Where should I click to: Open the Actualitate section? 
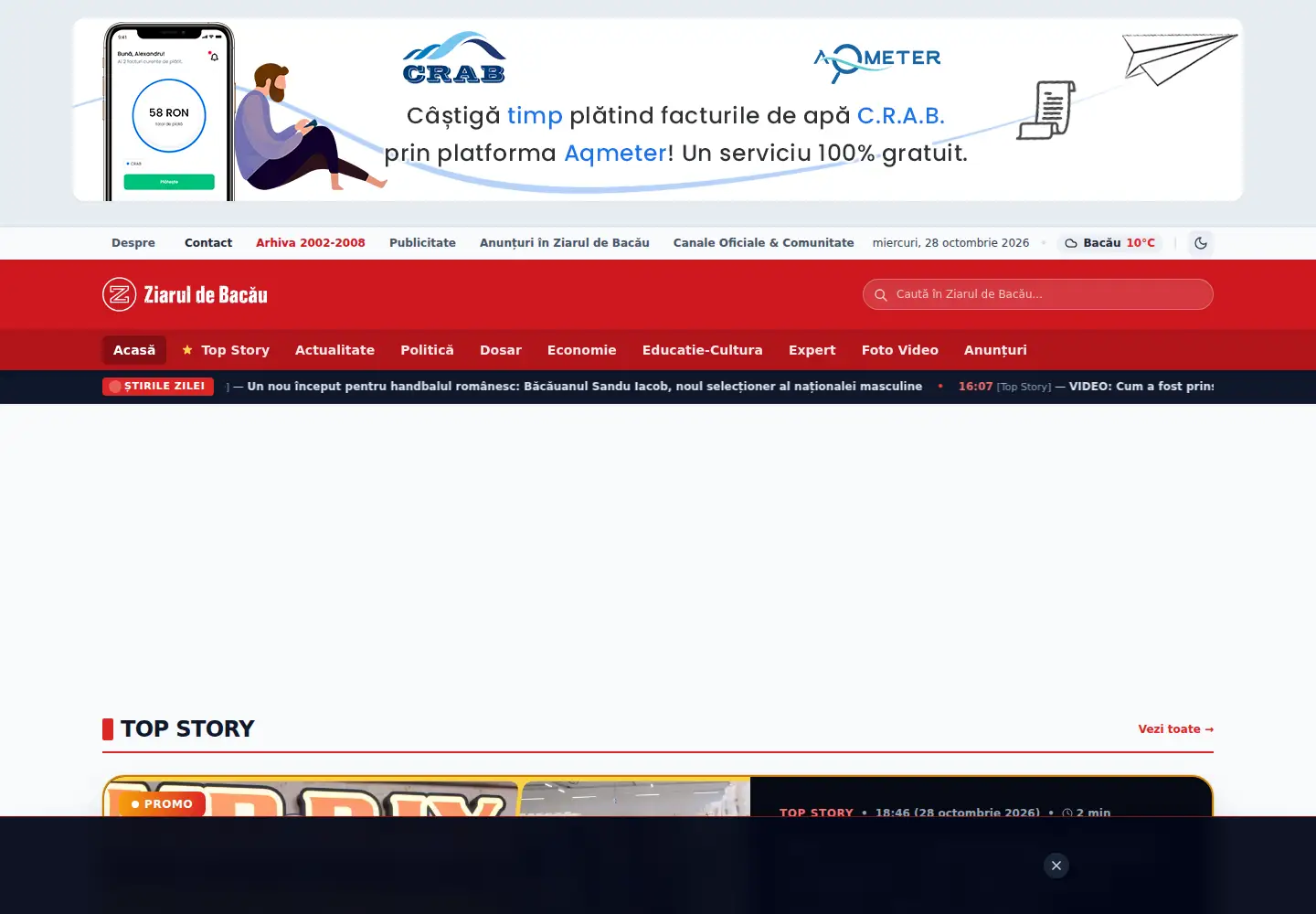(334, 350)
